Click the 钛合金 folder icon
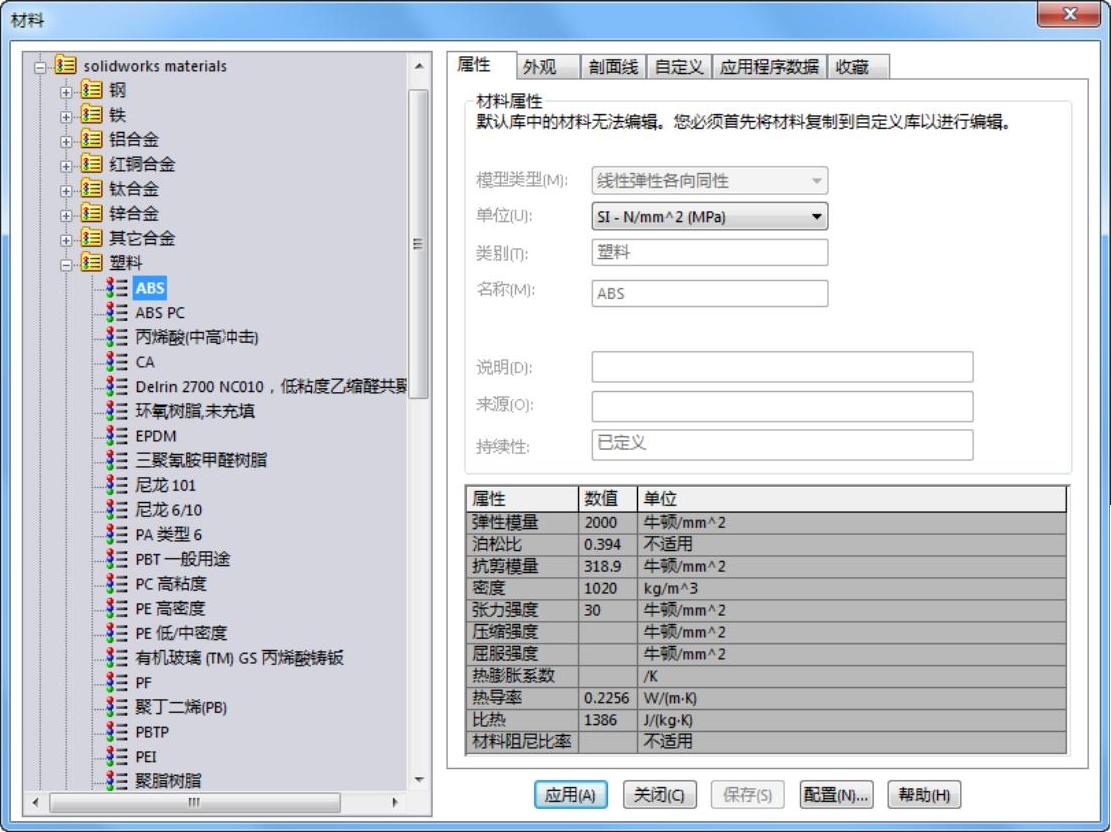Image resolution: width=1111 pixels, height=832 pixels. click(91, 189)
